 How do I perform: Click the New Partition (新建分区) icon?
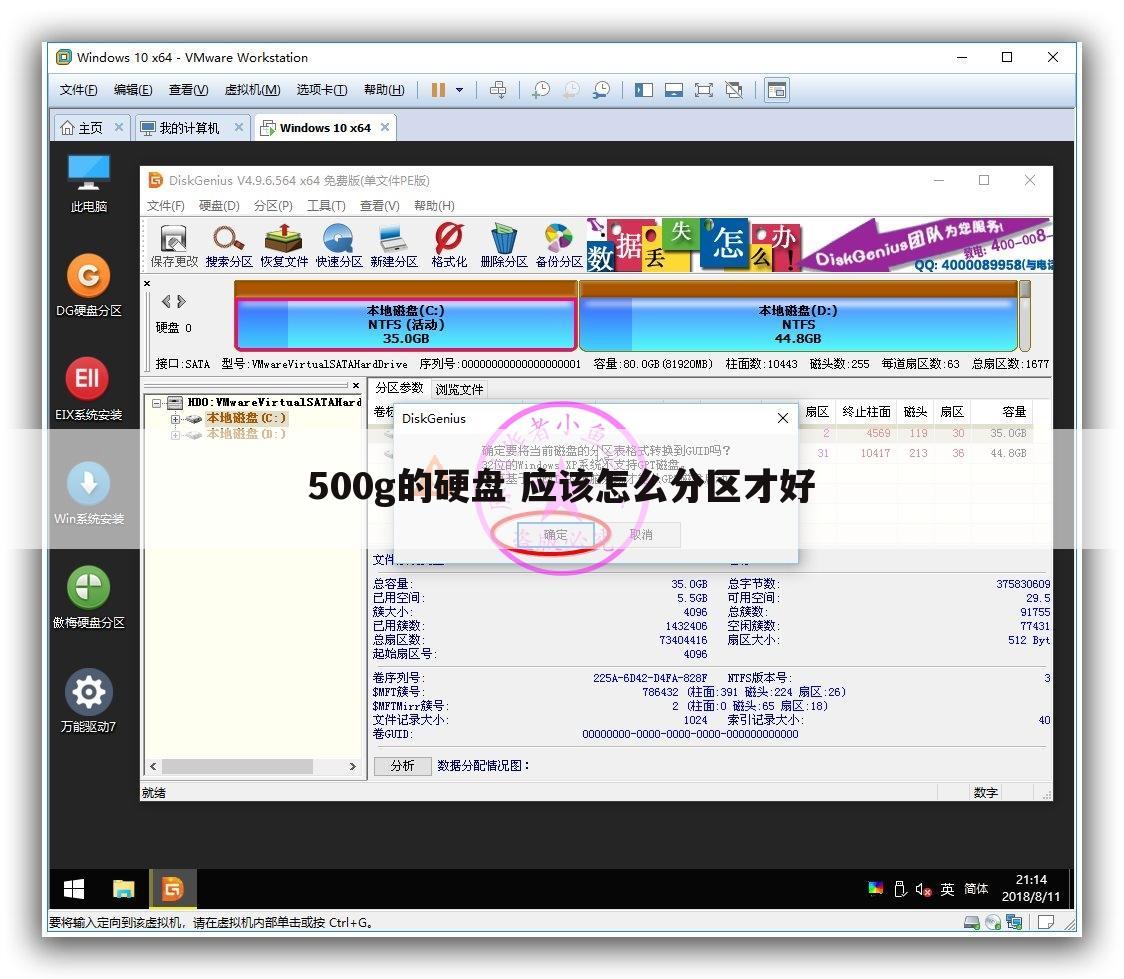tap(394, 247)
